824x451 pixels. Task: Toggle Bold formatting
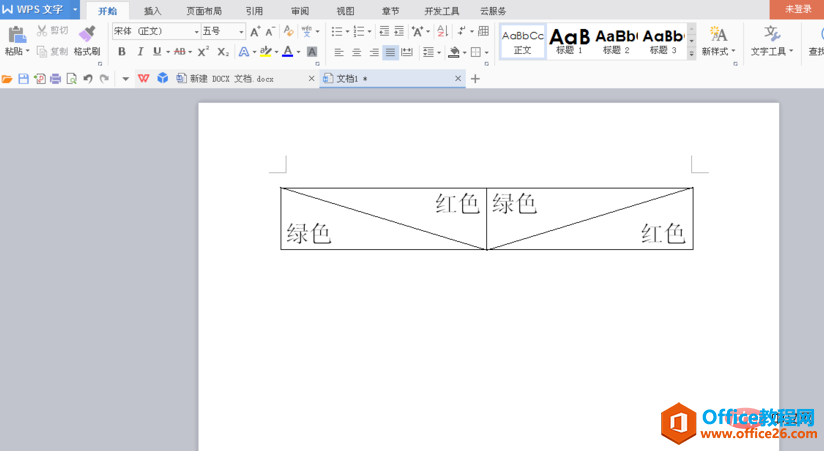[122, 52]
